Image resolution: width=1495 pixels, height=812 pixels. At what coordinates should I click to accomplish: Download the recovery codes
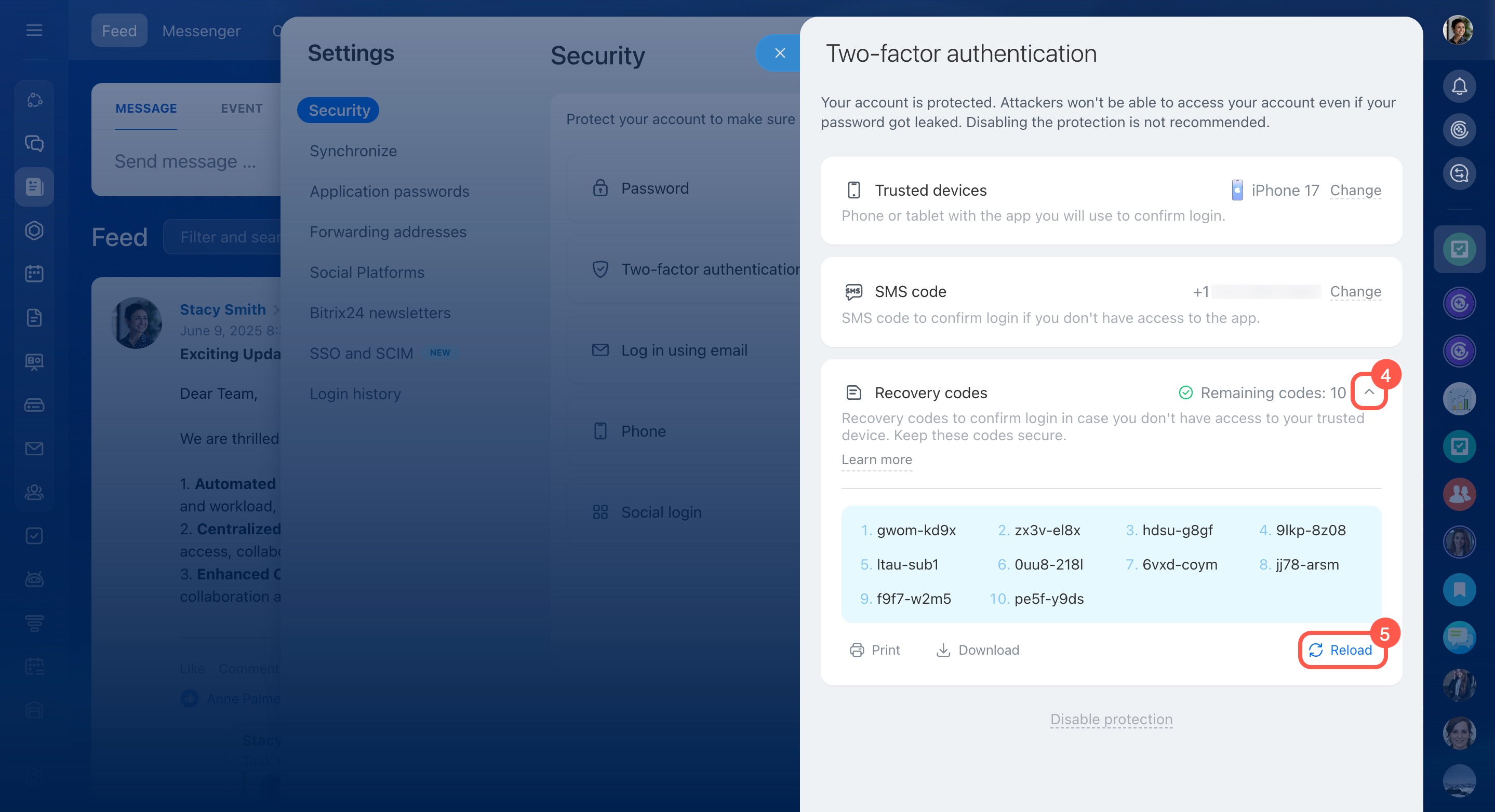[x=977, y=650]
